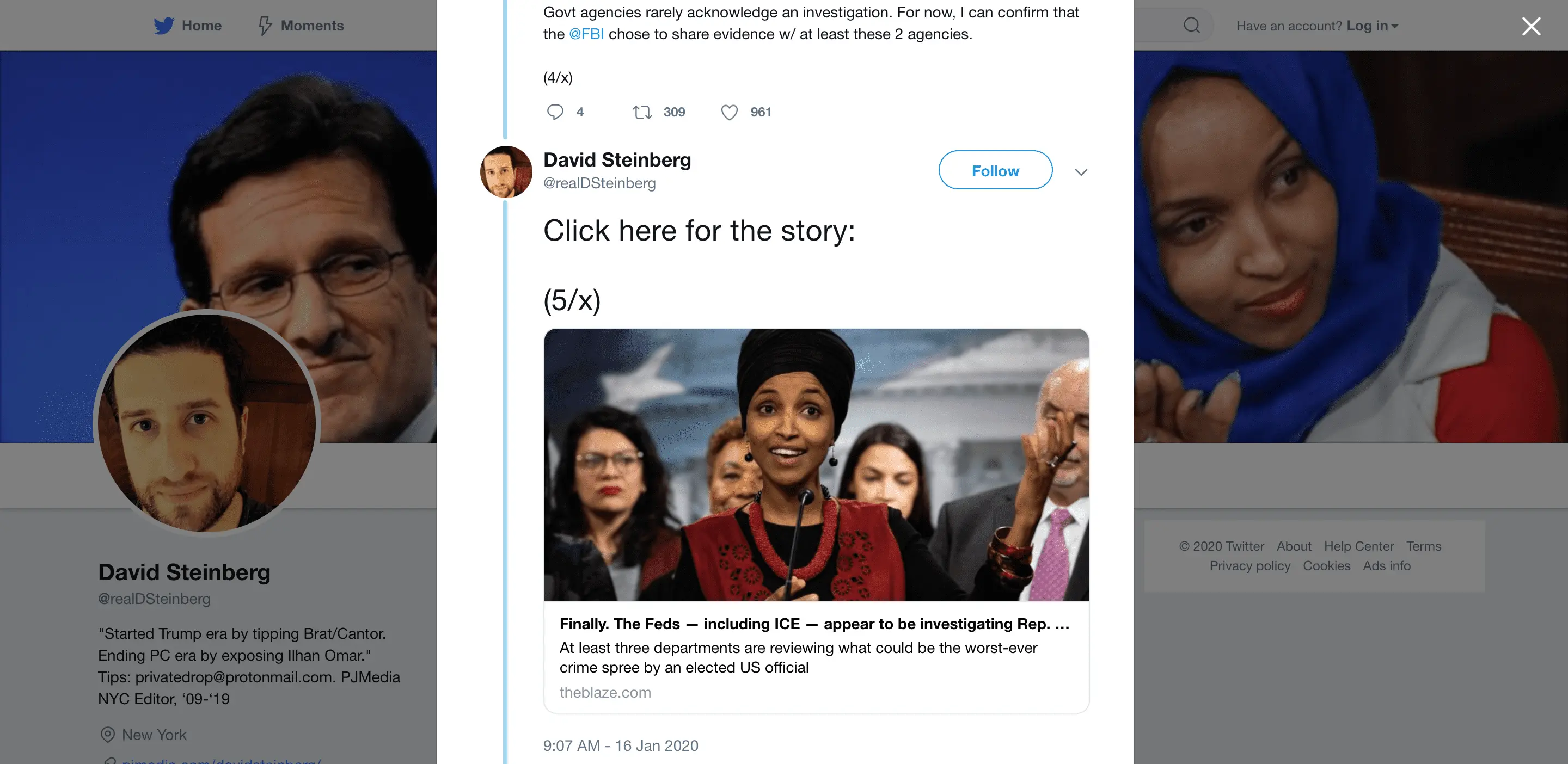Open the Moments tab

[x=311, y=26]
